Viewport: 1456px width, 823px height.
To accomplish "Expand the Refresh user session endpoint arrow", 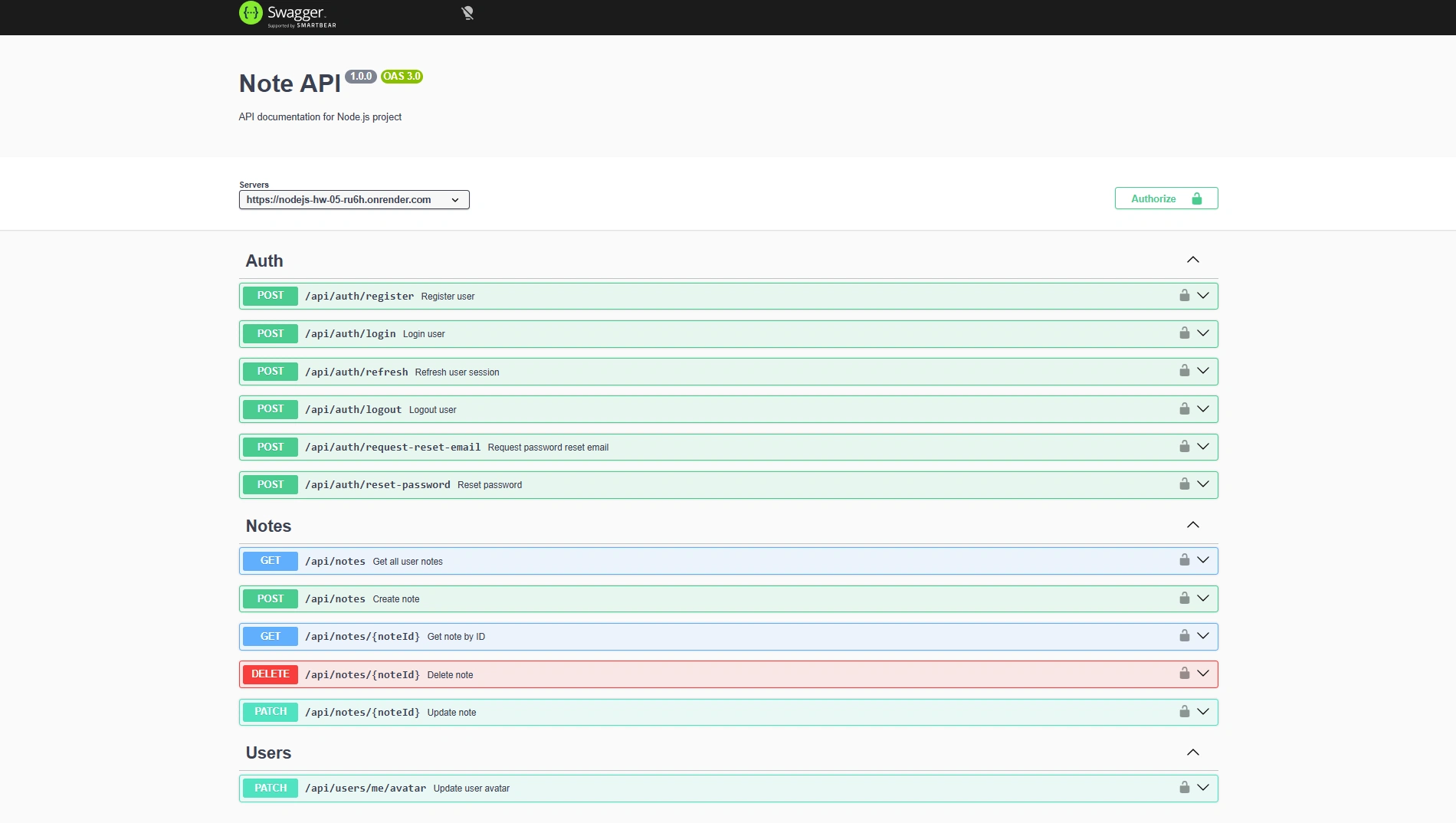I will pos(1203,372).
